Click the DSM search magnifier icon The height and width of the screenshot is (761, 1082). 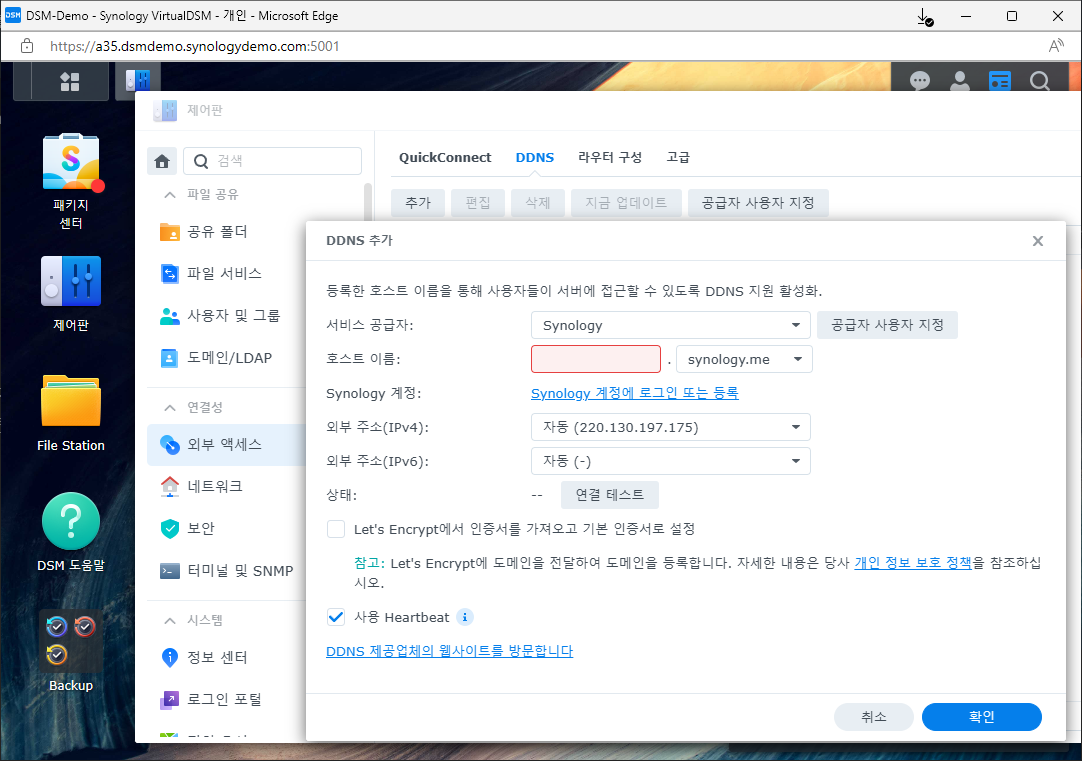coord(1039,81)
